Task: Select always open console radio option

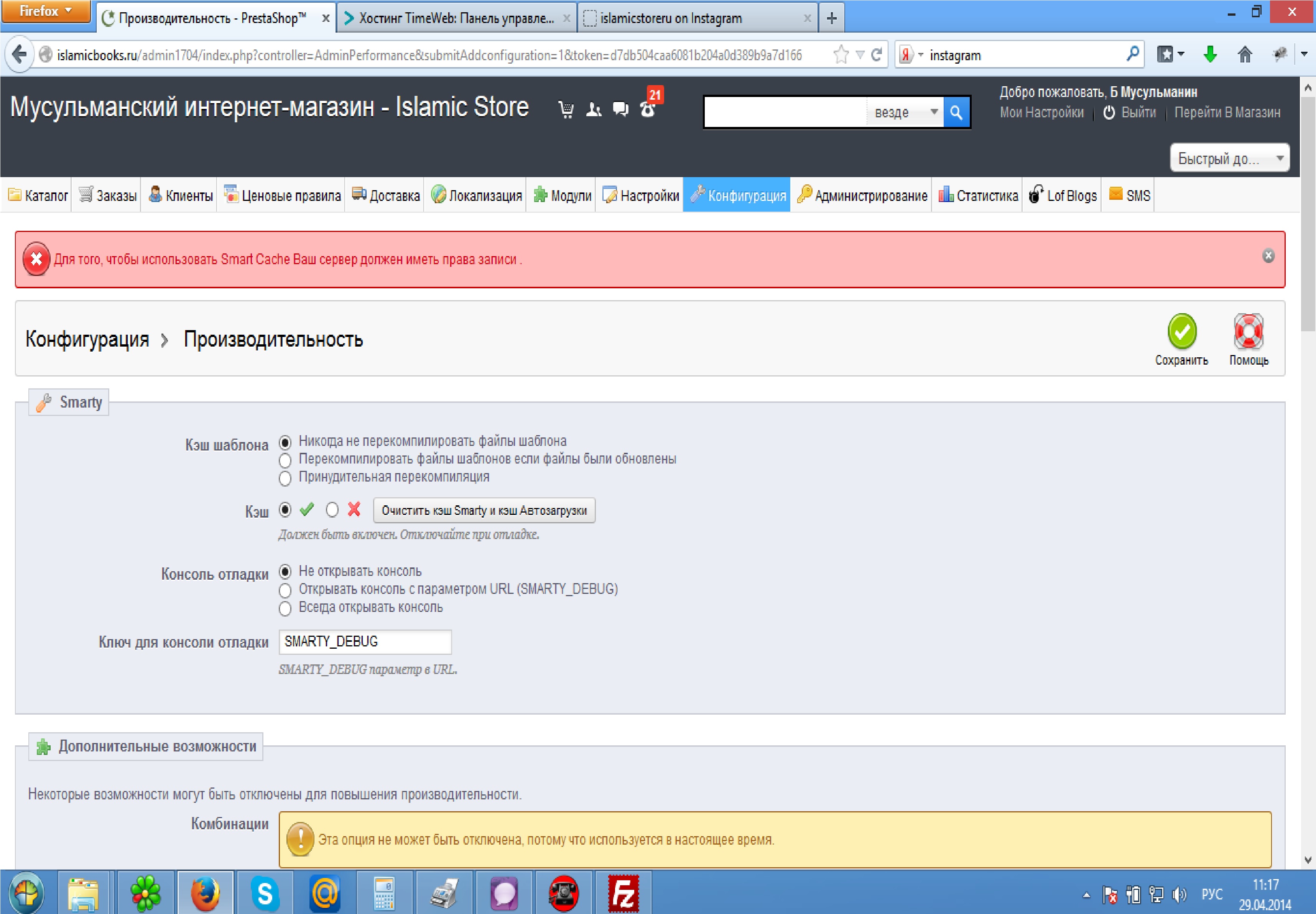Action: click(x=285, y=608)
